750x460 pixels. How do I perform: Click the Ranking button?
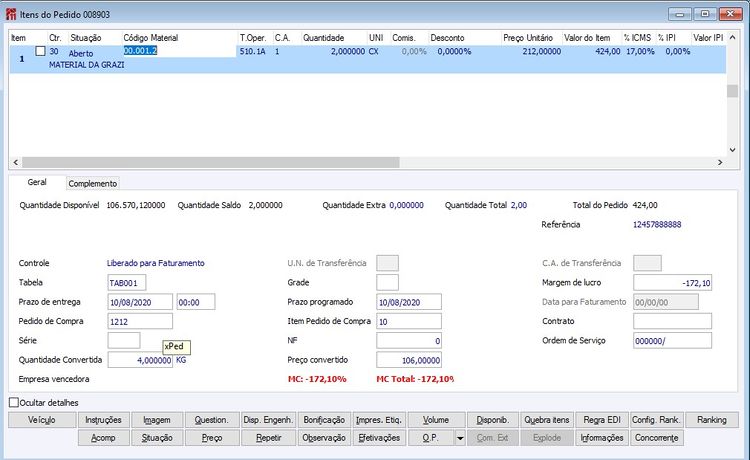tap(712, 420)
